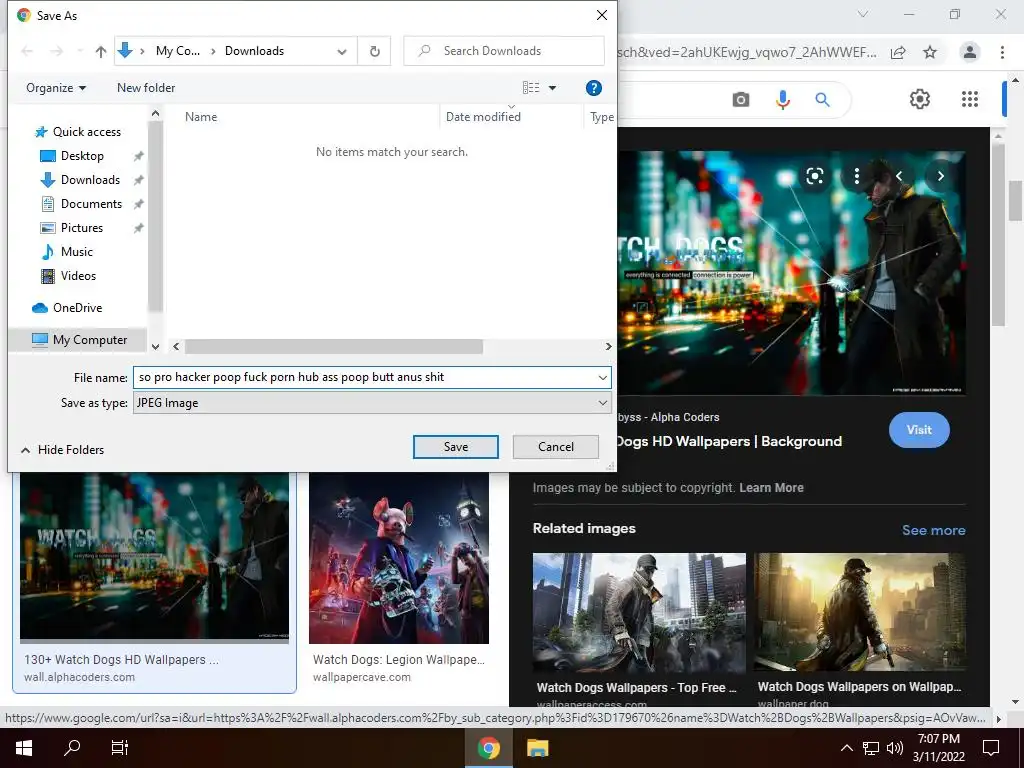Open Chrome's three-dot menu
The image size is (1024, 768).
click(1002, 52)
